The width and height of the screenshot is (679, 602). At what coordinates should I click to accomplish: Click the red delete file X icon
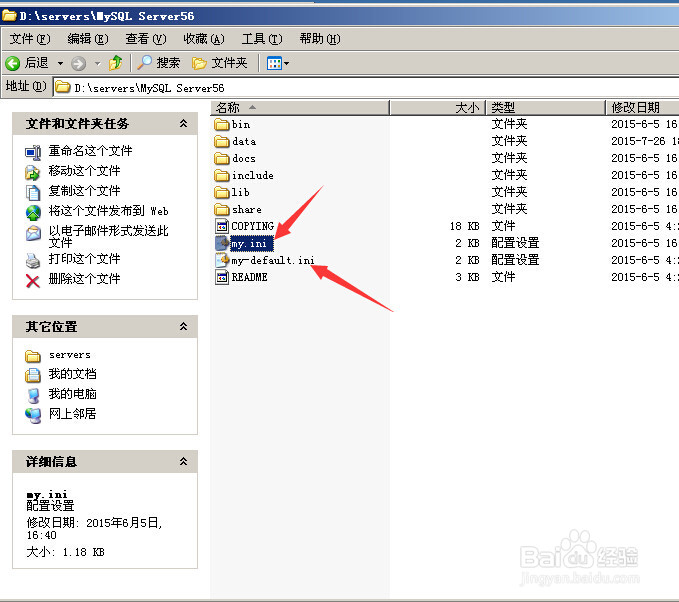pos(32,281)
